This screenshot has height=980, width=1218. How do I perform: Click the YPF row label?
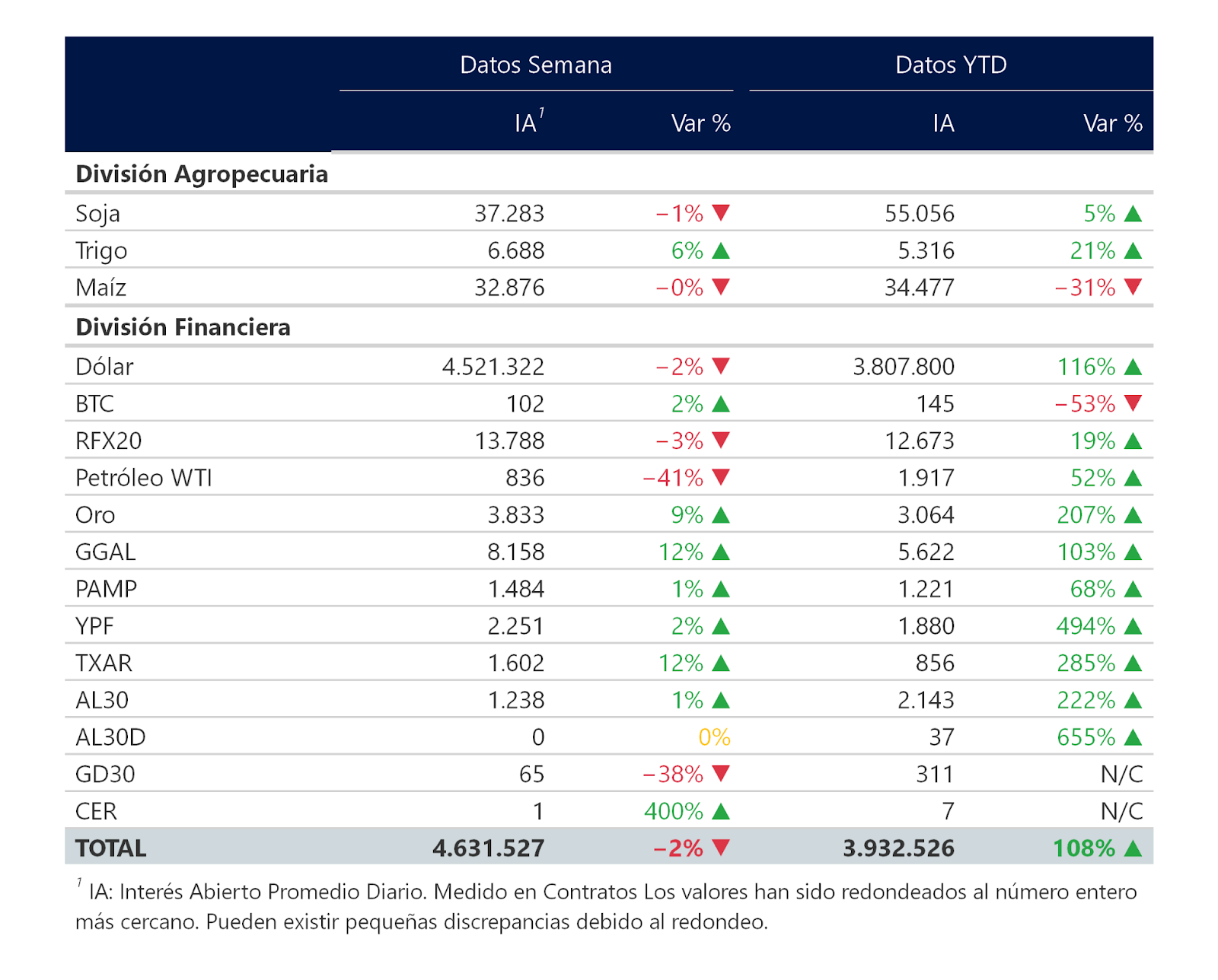94,626
